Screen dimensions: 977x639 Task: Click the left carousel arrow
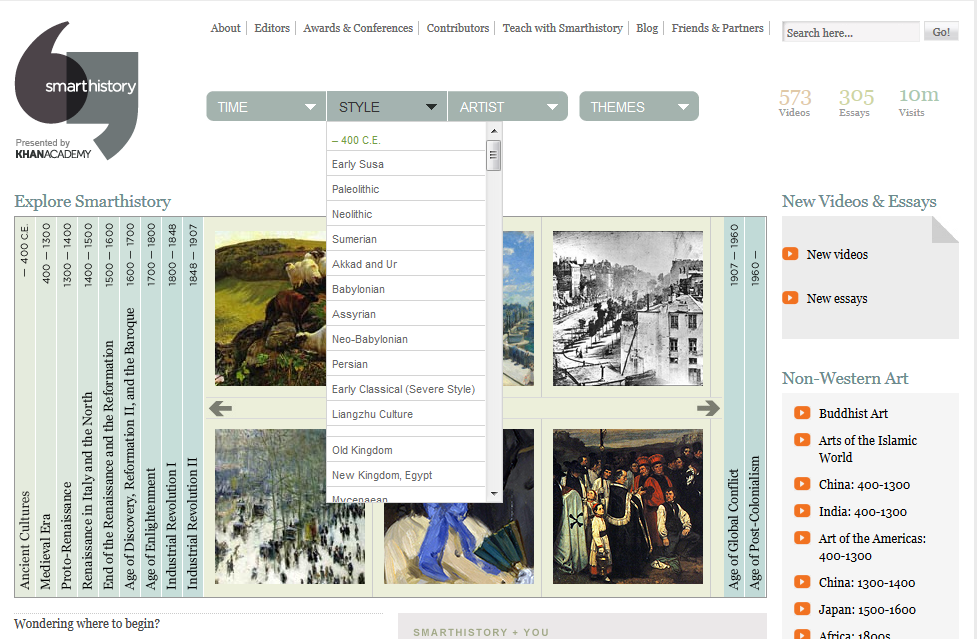[221, 409]
